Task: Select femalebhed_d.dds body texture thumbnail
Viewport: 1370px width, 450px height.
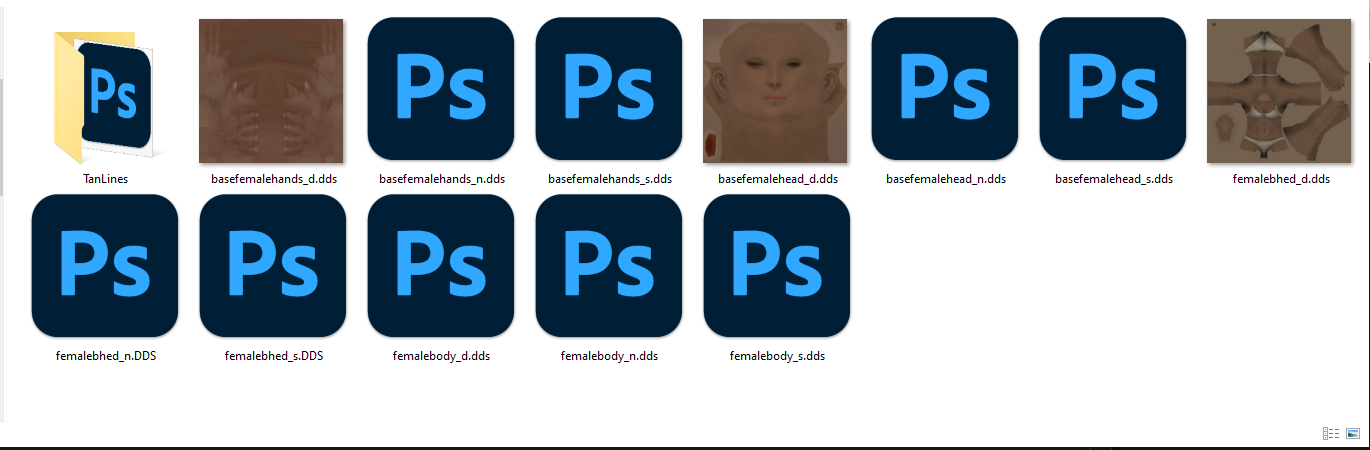Action: (1280, 91)
